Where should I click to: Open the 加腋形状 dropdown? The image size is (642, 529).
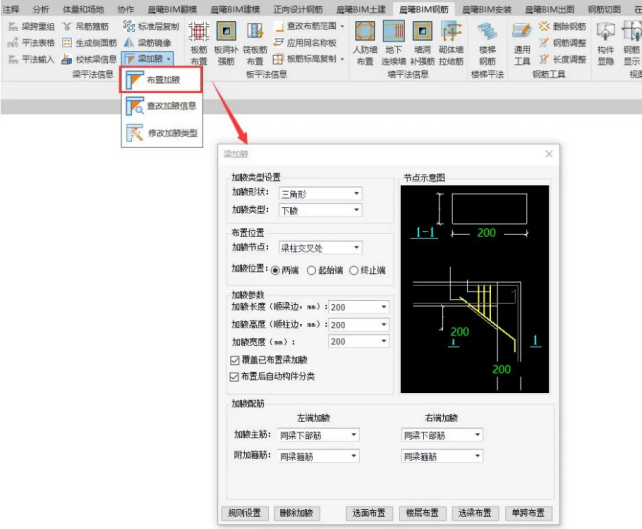320,194
